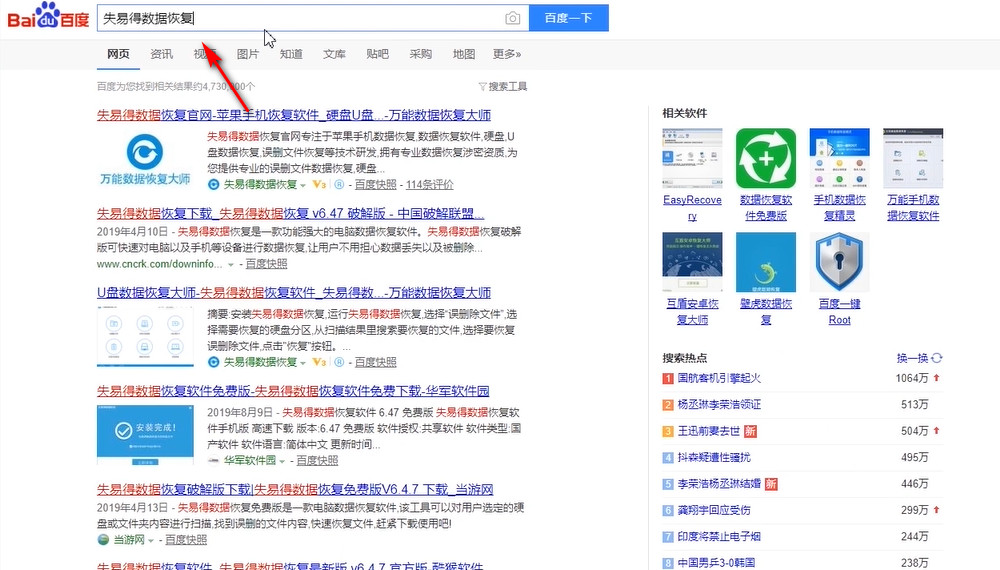Click 新 tag beside 王迅前妻去世
Viewport: 1000px width, 570px height.
750,431
